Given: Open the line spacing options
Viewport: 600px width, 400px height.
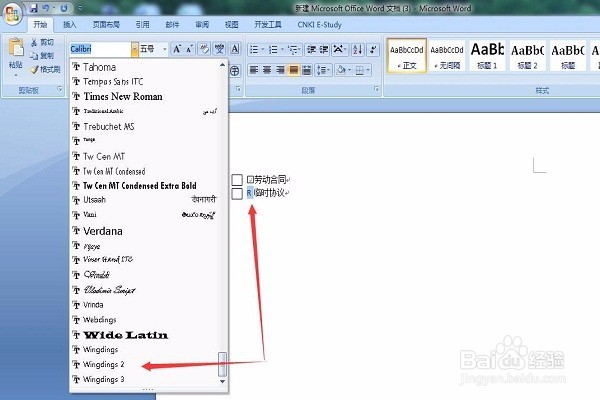Looking at the screenshot, I should [322, 70].
